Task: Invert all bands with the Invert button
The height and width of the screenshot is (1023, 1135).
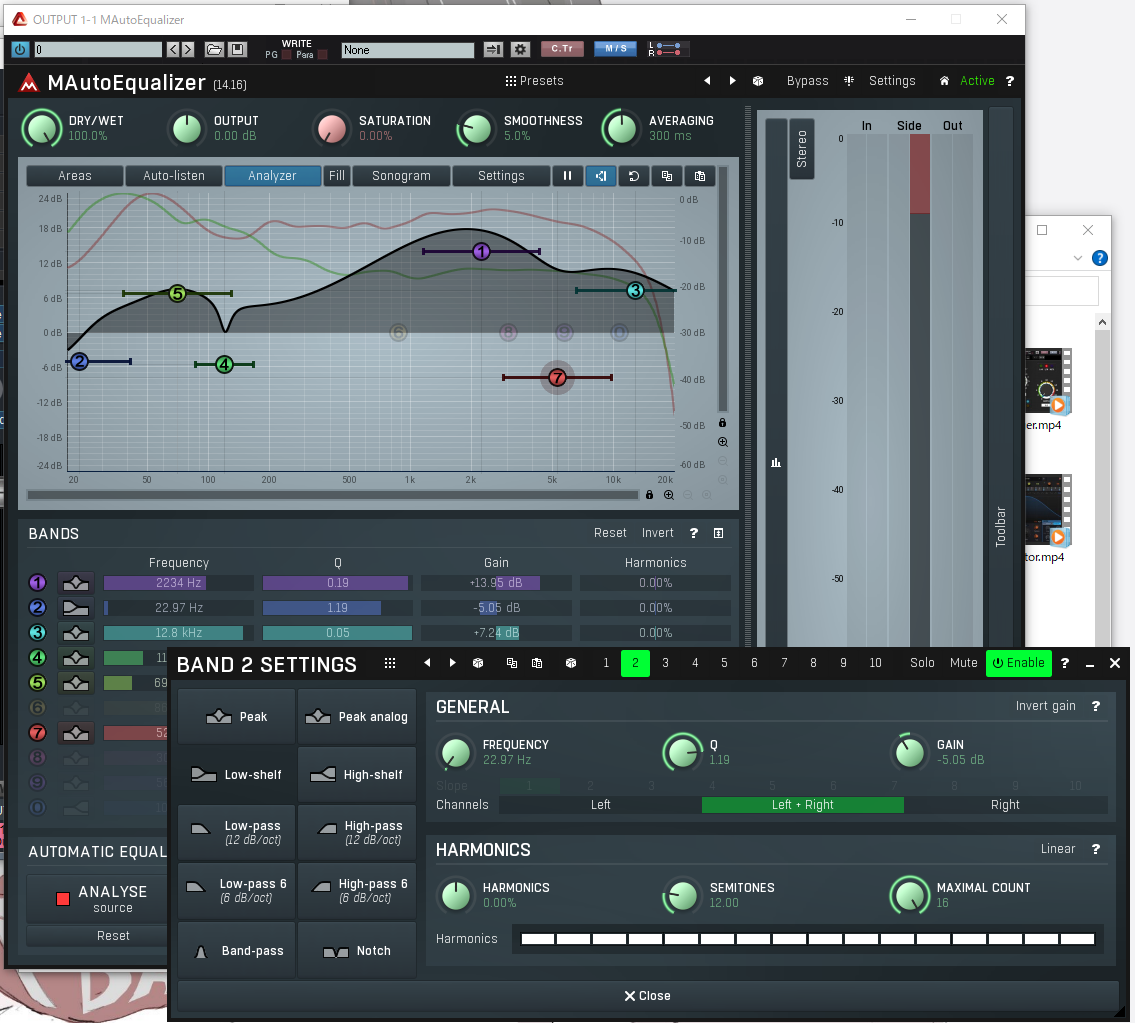Action: (657, 533)
